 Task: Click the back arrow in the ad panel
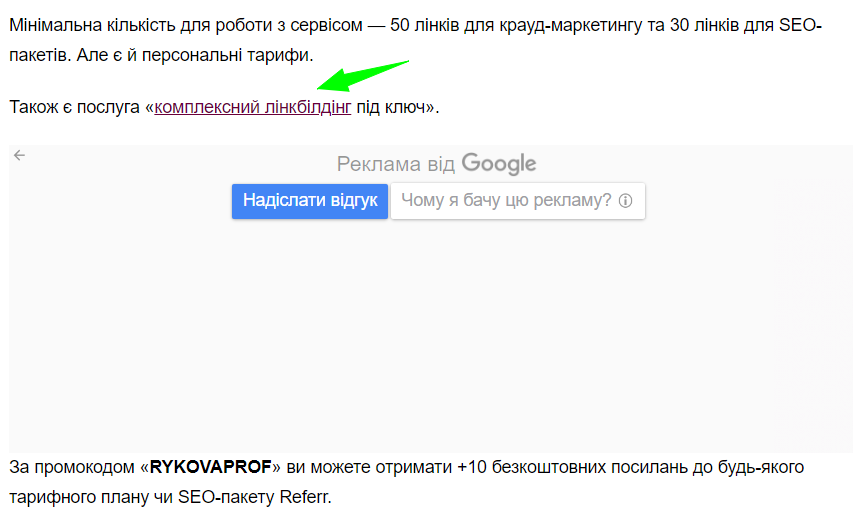click(x=19, y=155)
